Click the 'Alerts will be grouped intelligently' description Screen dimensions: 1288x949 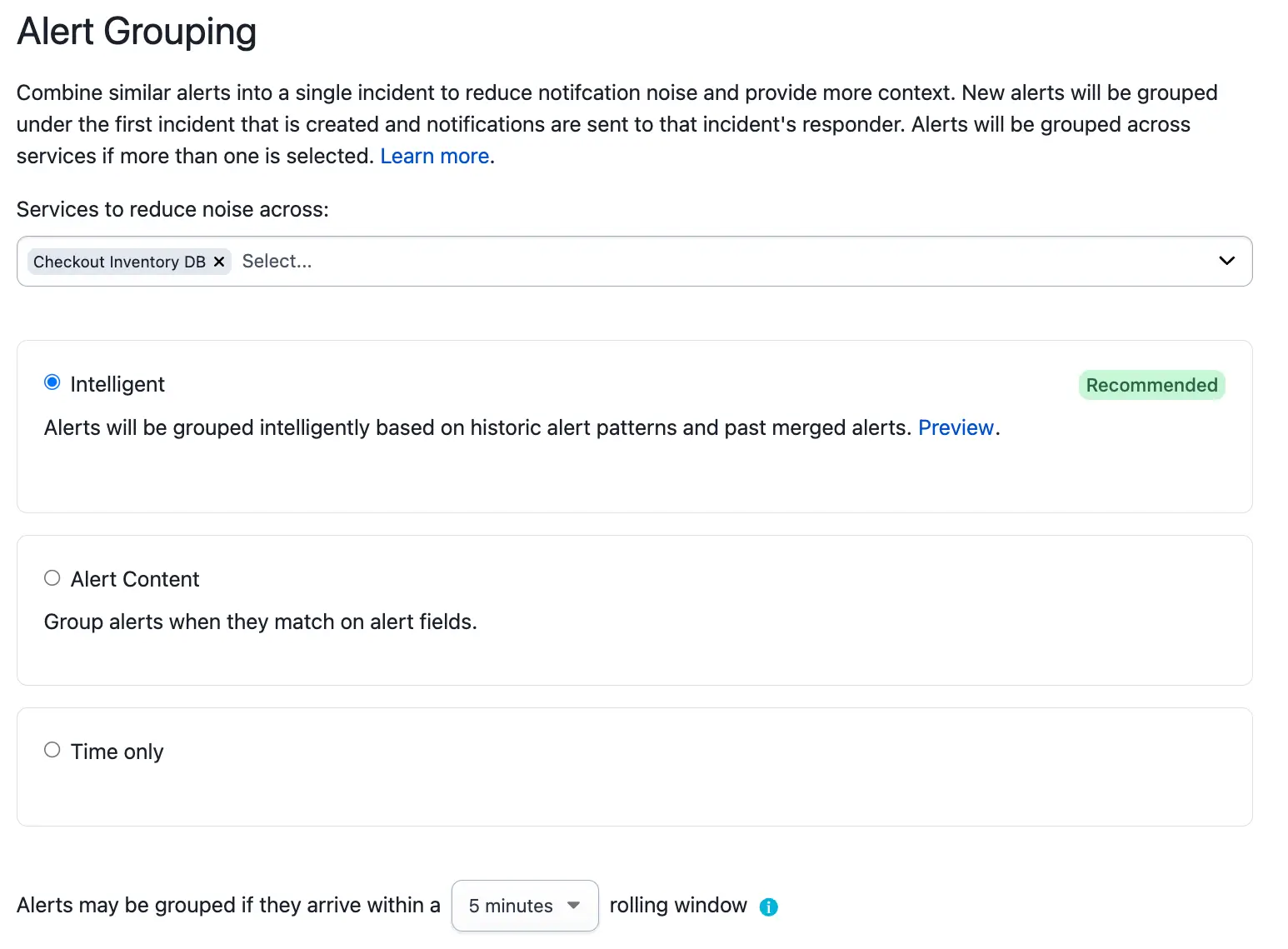[477, 427]
